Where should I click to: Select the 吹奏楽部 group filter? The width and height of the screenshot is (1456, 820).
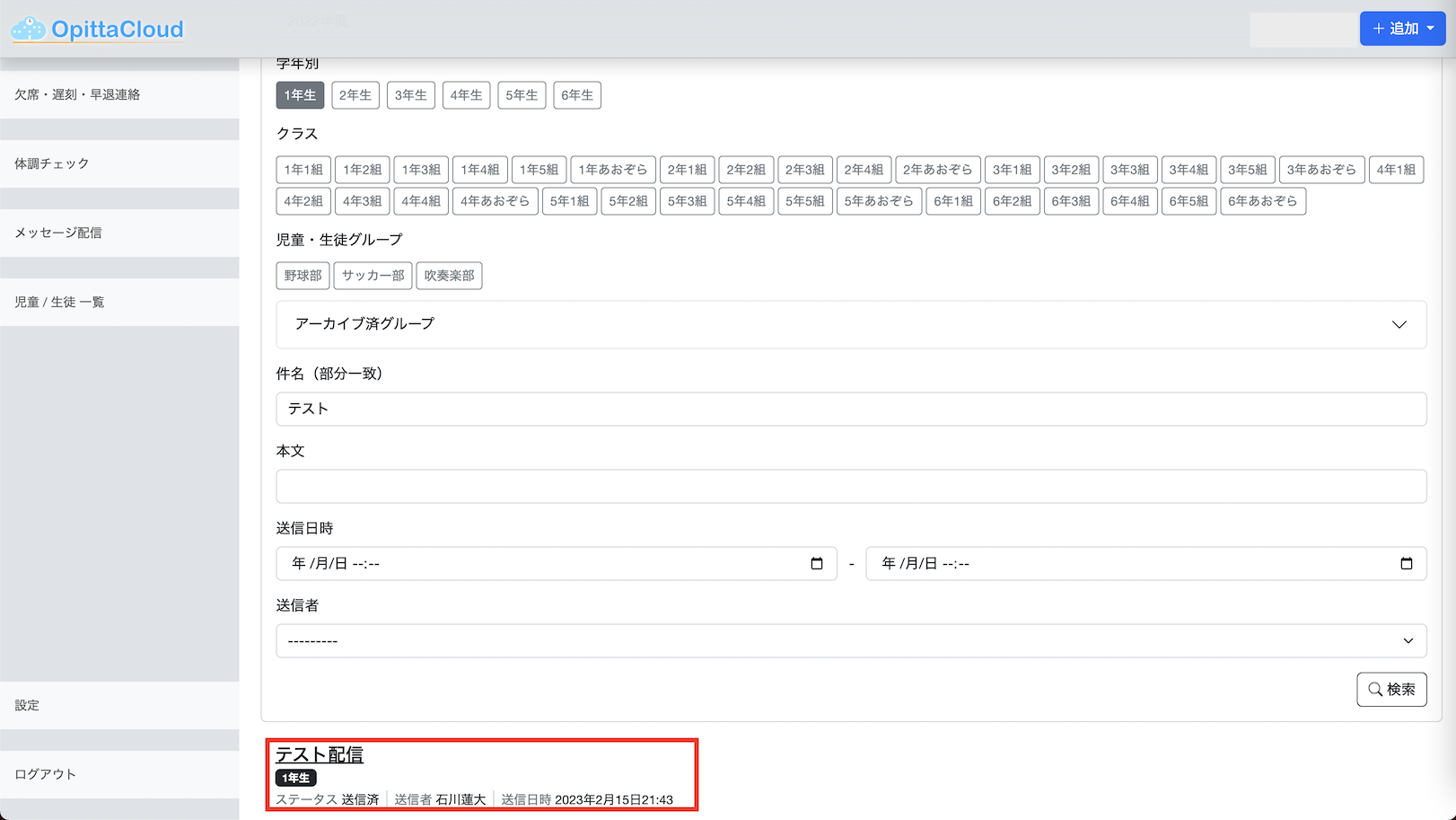[449, 276]
